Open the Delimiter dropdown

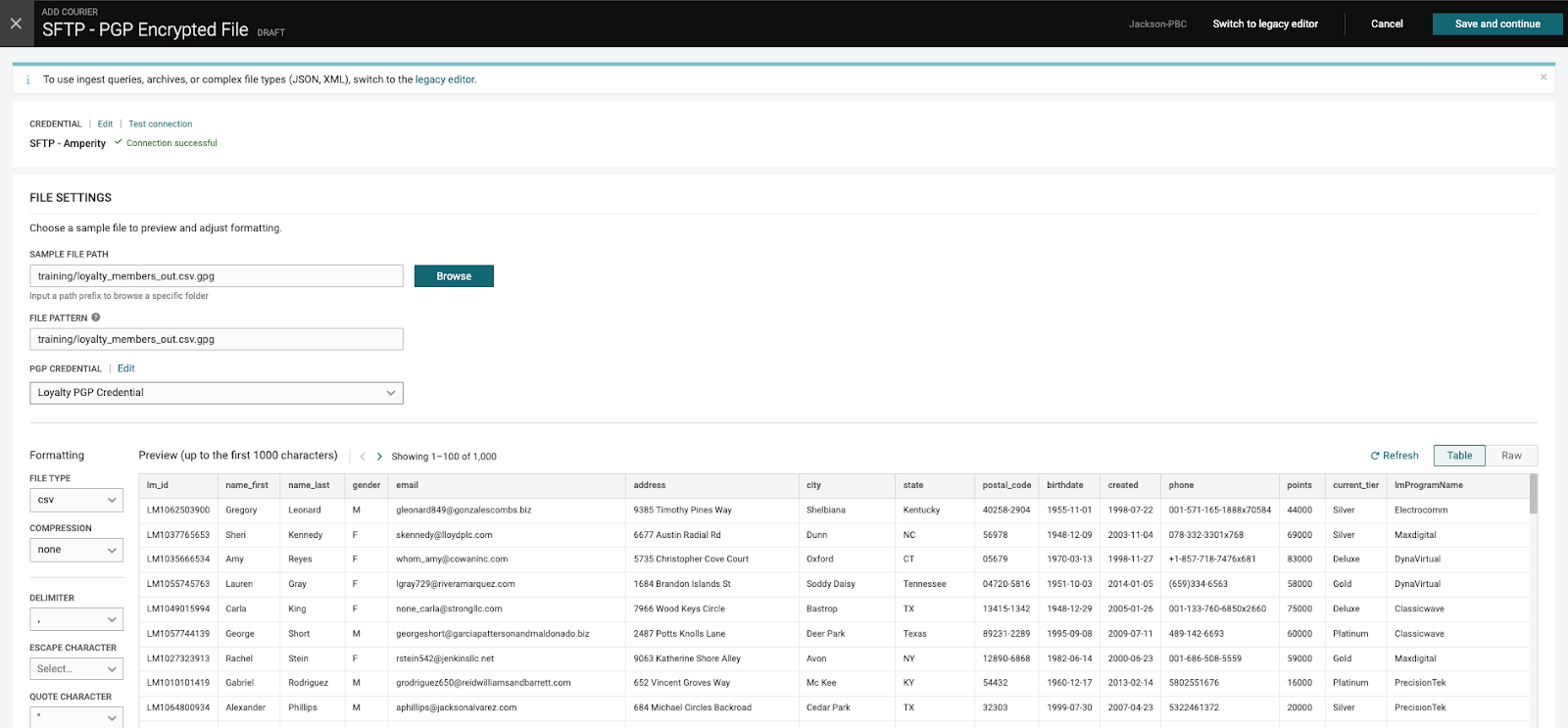(x=76, y=619)
